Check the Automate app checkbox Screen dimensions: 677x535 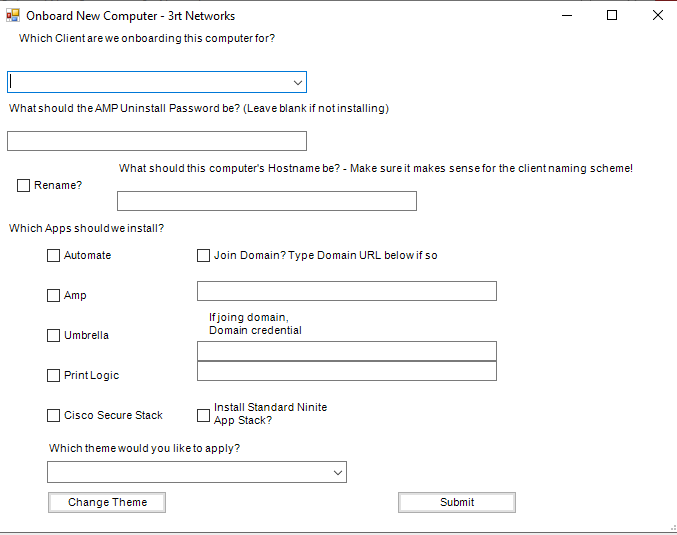click(54, 256)
